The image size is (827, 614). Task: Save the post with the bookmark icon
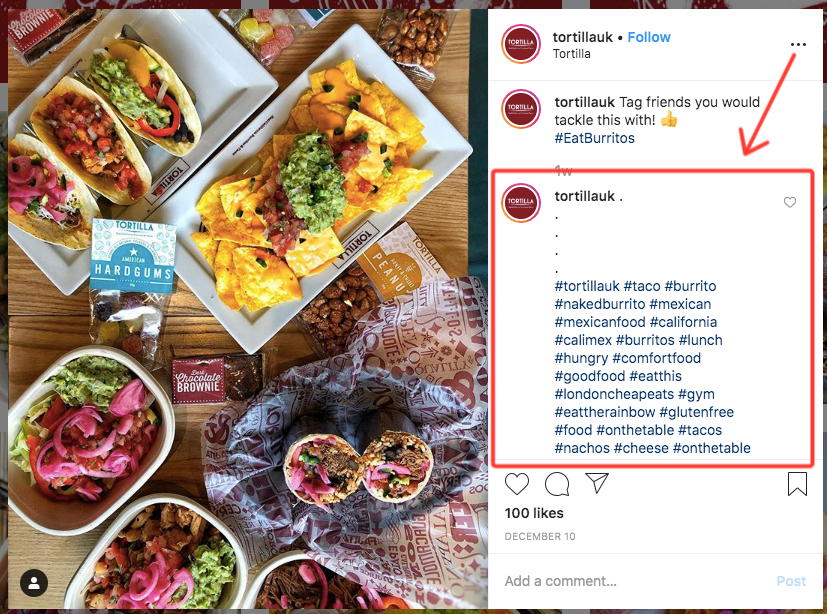(x=797, y=484)
